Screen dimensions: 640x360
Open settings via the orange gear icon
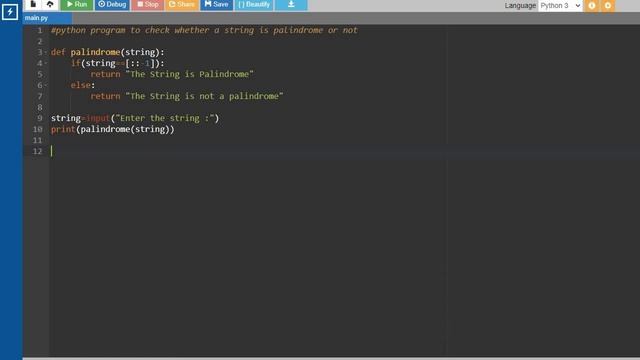(608, 6)
